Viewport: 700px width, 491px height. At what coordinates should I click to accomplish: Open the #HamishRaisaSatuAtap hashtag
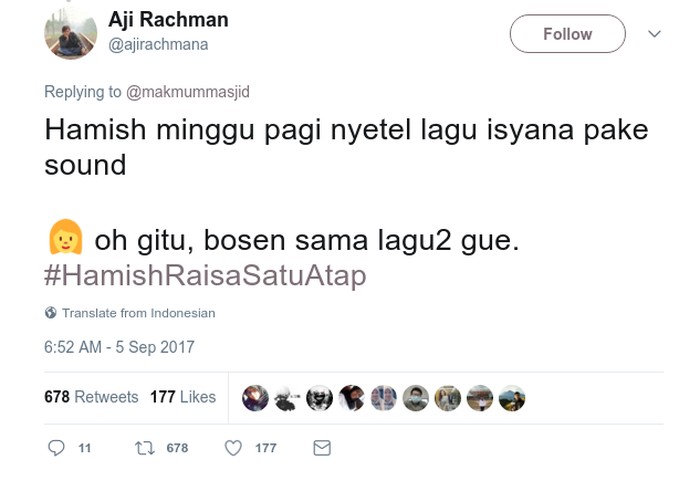[x=205, y=276]
